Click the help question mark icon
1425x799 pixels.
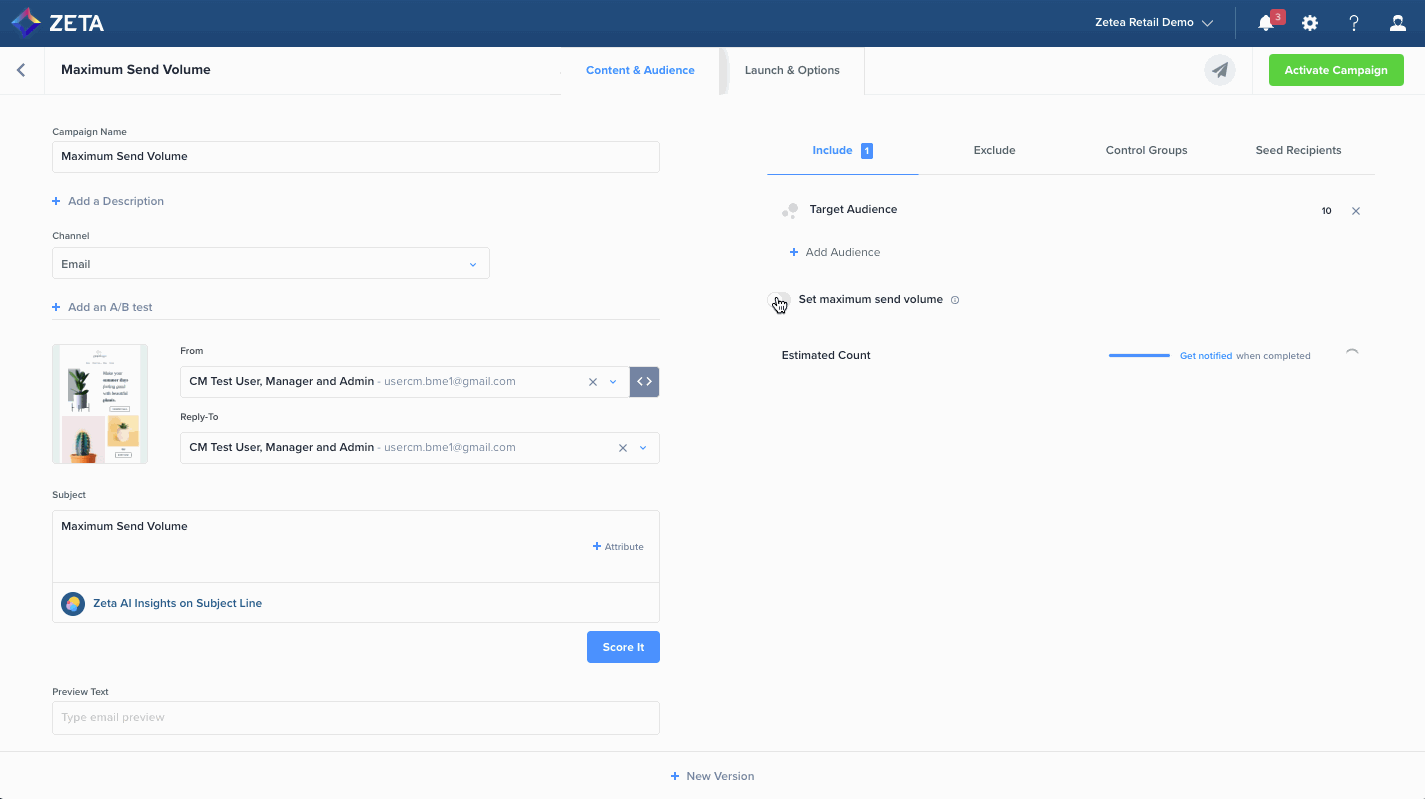point(1354,23)
